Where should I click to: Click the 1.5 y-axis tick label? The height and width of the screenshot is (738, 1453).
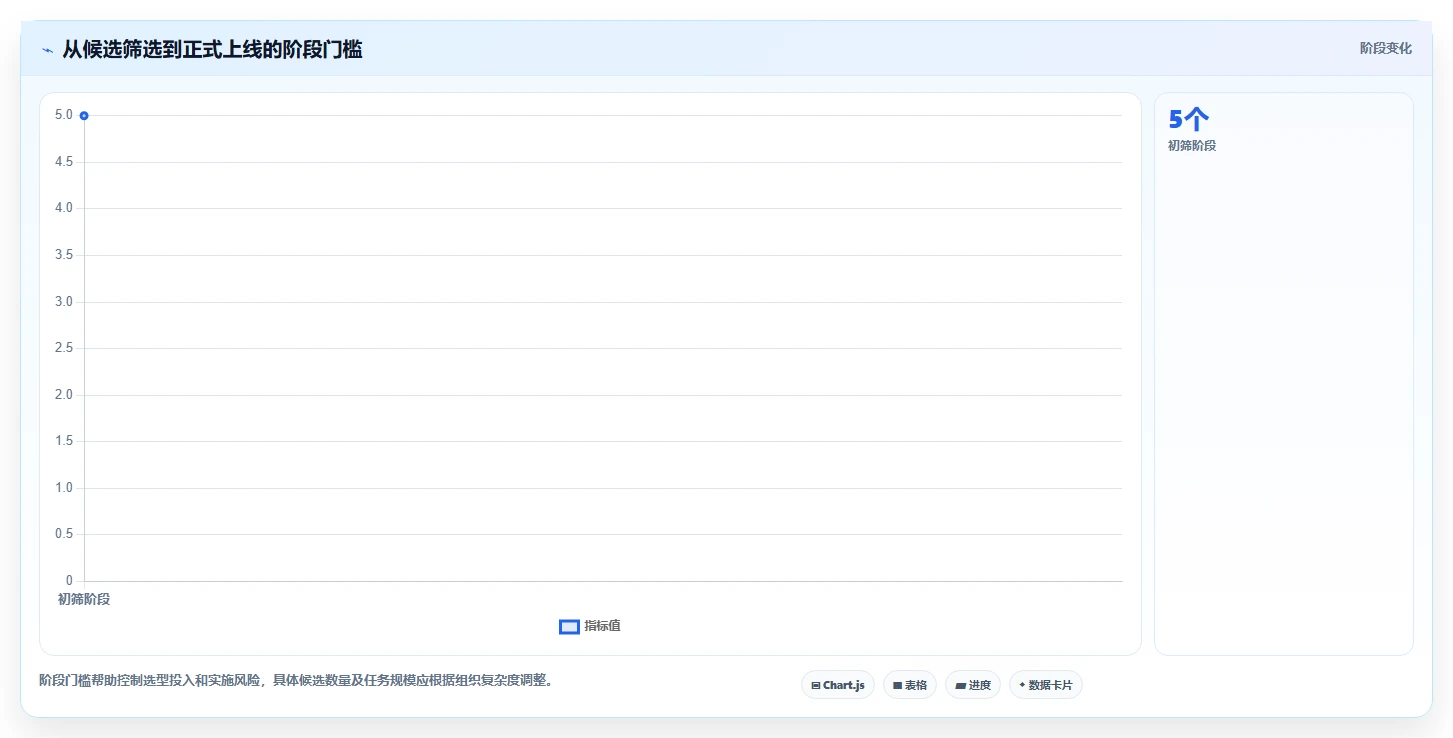coord(64,441)
